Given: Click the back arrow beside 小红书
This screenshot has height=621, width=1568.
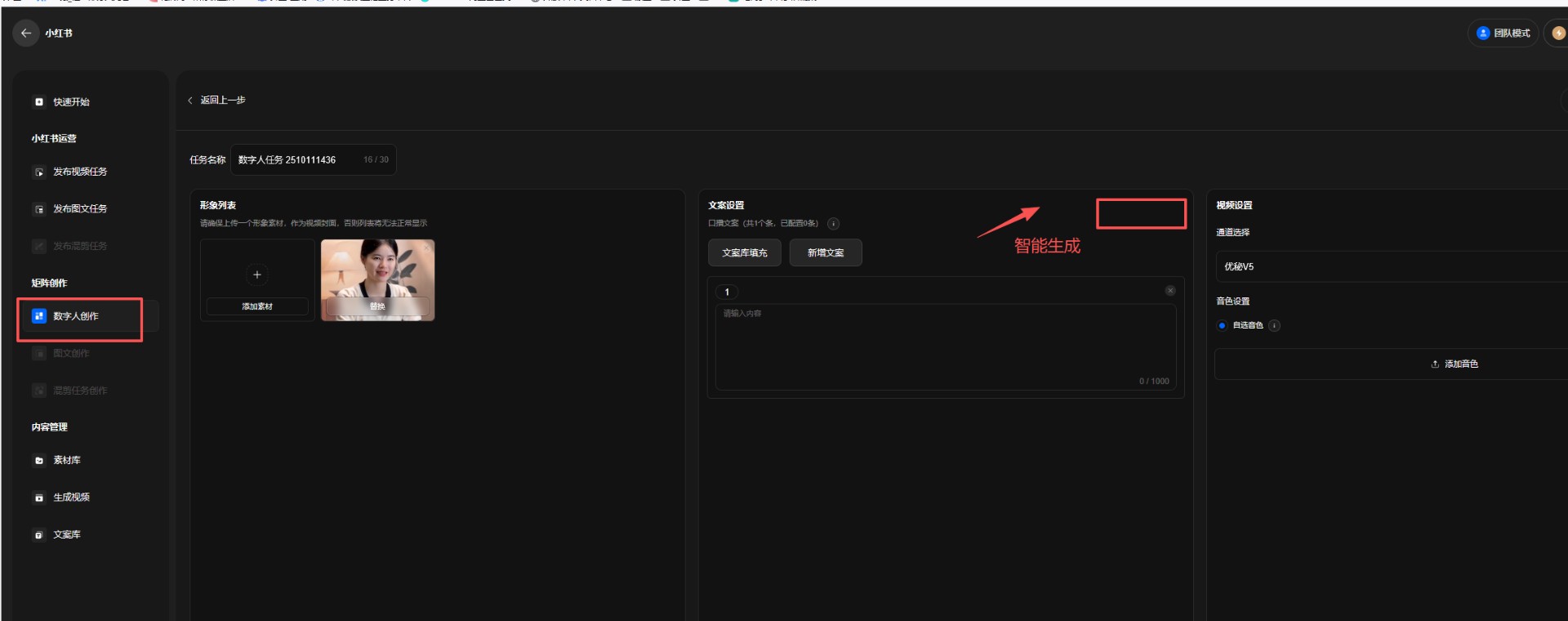Looking at the screenshot, I should 26,34.
